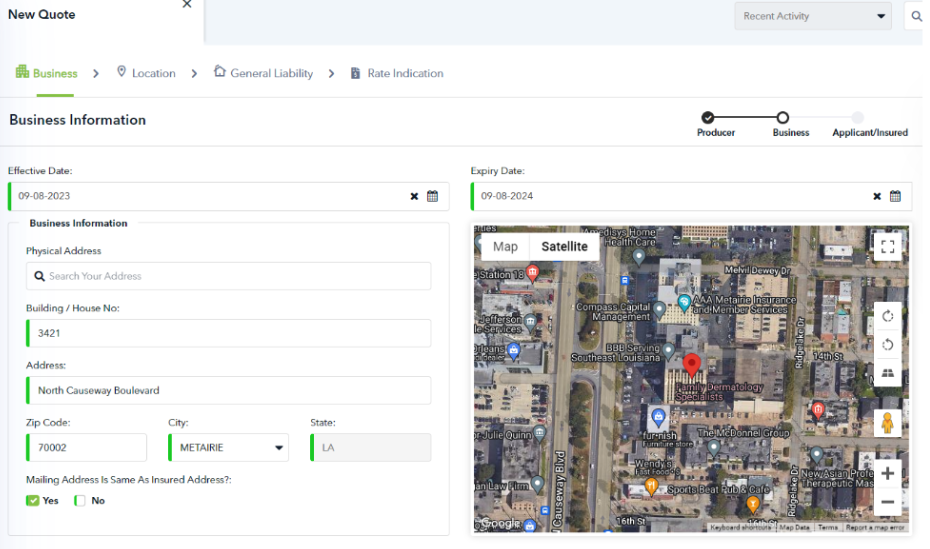Check No for same mailing address

[80, 501]
